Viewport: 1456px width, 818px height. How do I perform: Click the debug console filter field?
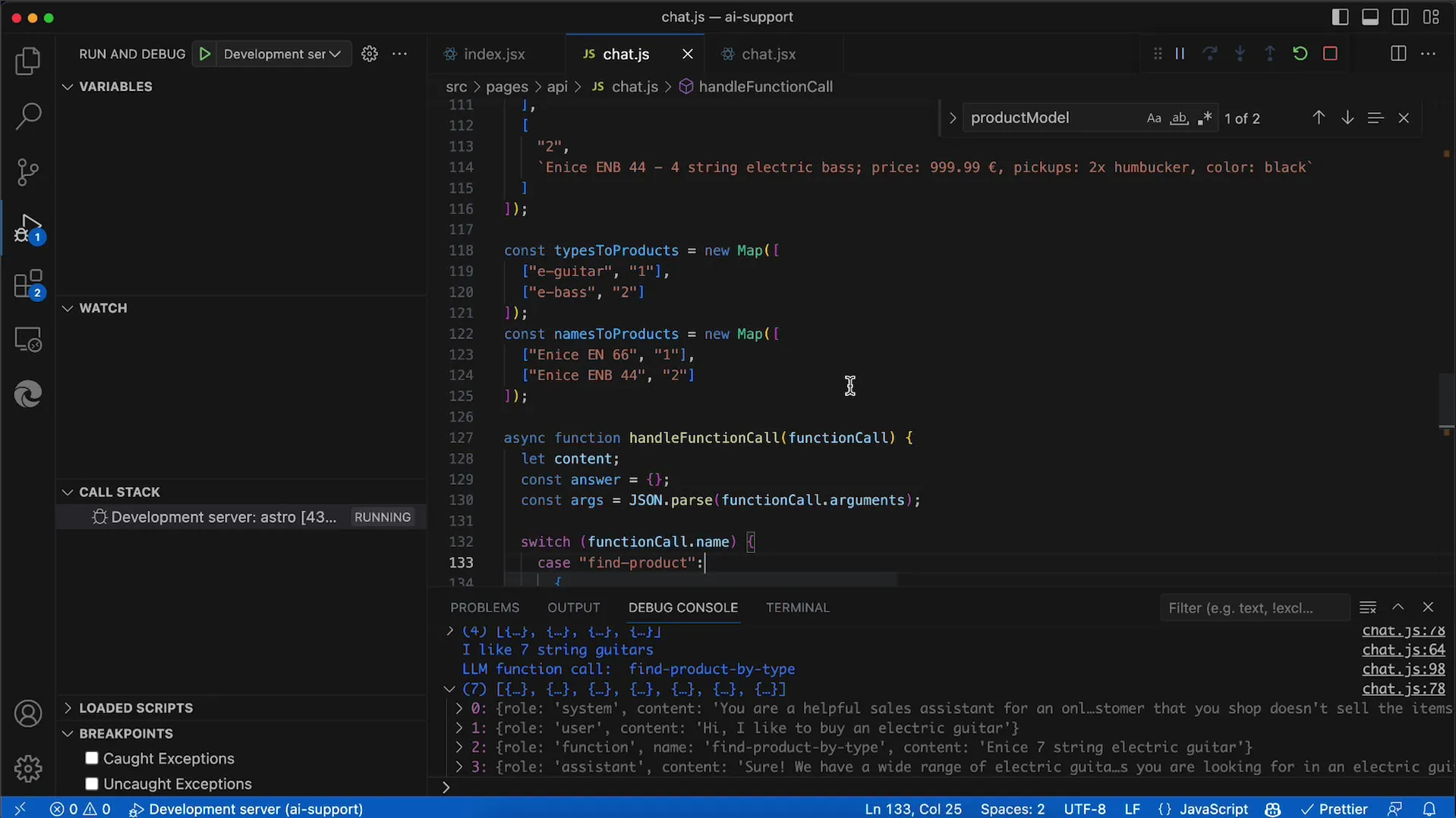1254,608
